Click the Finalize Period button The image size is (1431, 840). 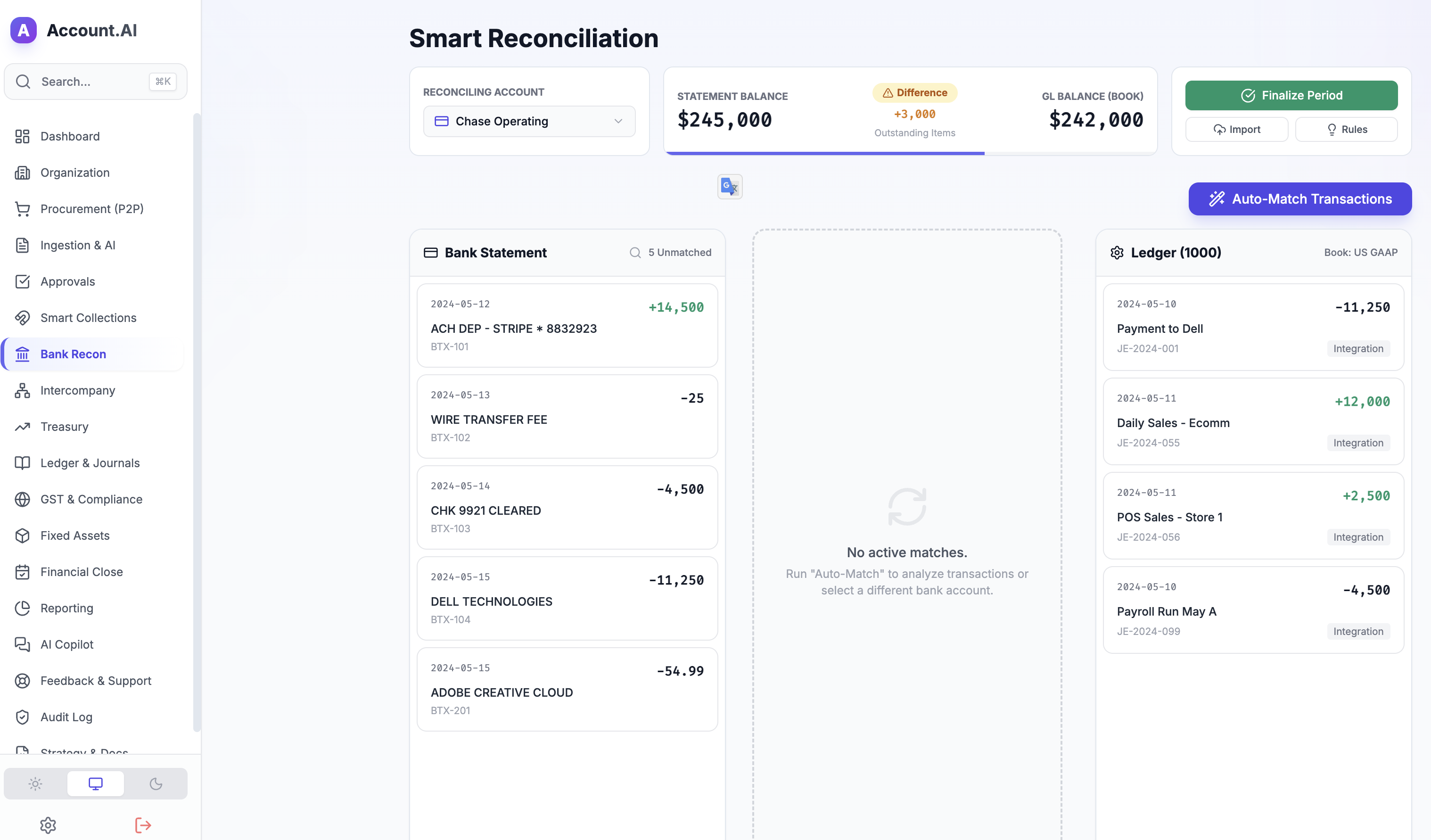(x=1291, y=95)
